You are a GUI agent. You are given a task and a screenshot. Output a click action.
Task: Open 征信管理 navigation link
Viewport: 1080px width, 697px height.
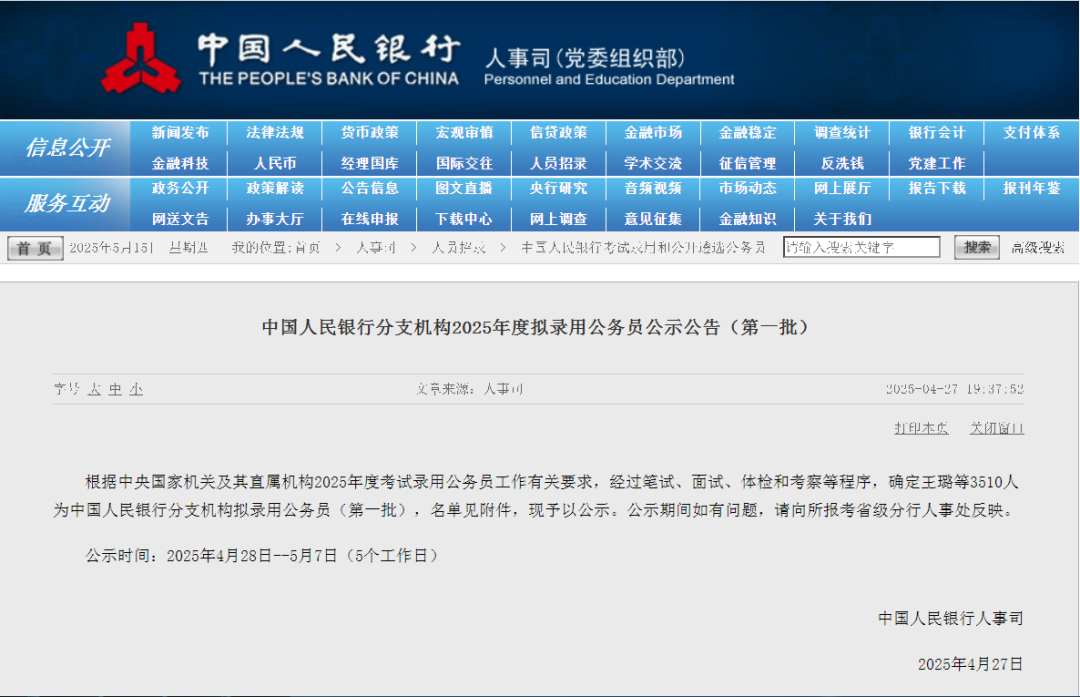point(748,163)
